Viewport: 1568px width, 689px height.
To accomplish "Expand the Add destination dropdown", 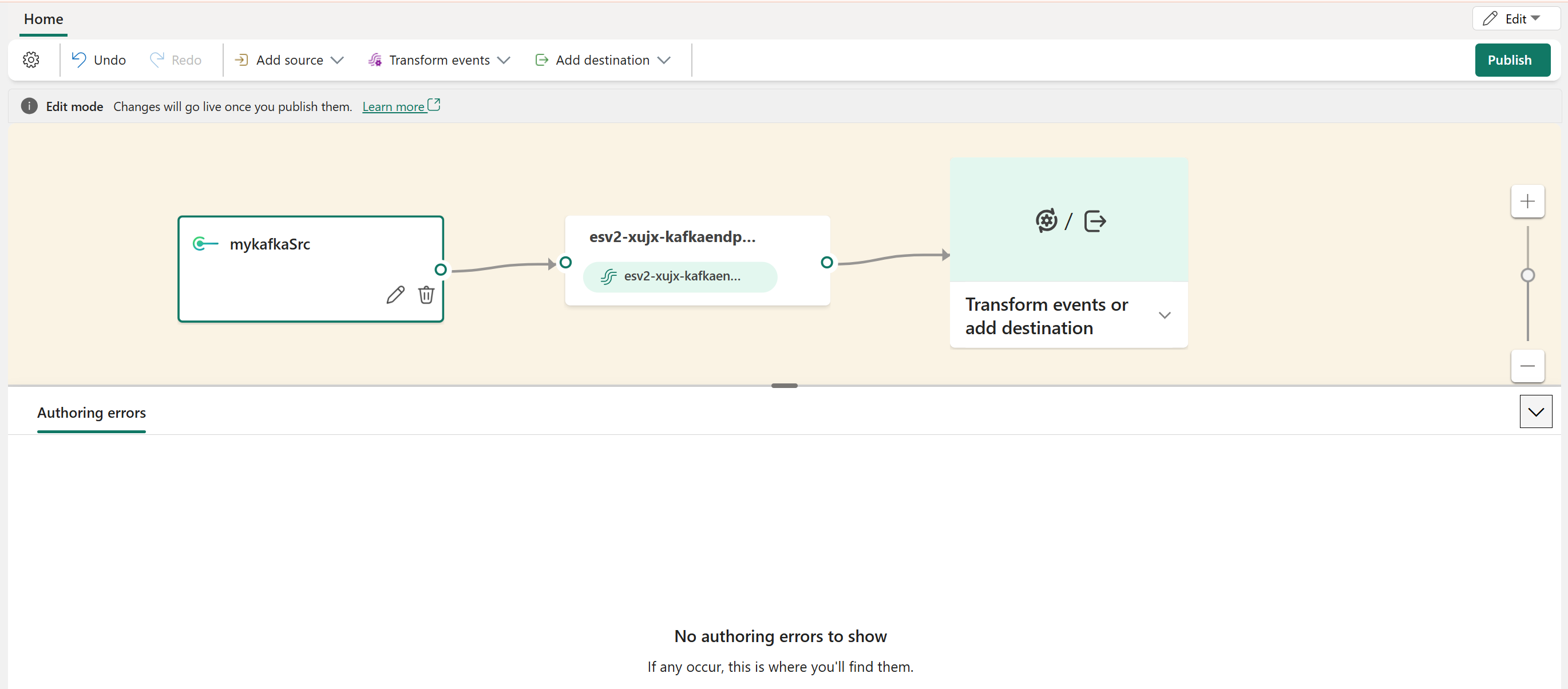I will click(x=603, y=60).
